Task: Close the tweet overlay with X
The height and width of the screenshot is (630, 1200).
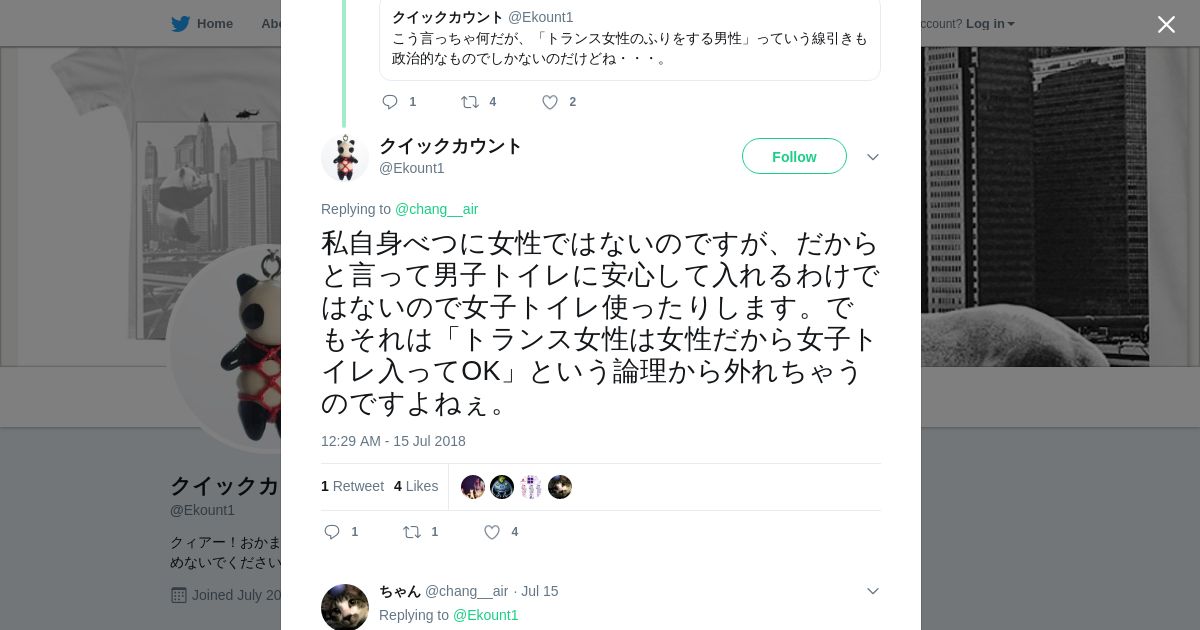Action: point(1166,25)
